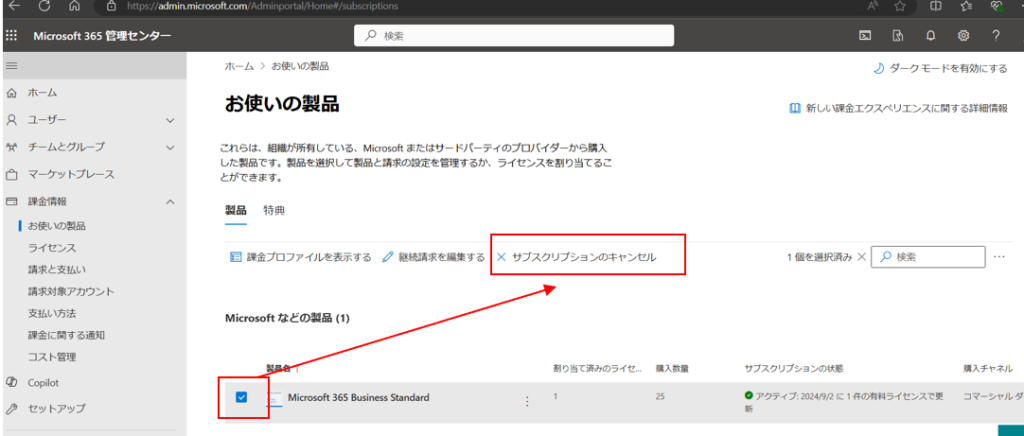Click the product list 検索 box
The height and width of the screenshot is (436, 1024).
(x=928, y=257)
